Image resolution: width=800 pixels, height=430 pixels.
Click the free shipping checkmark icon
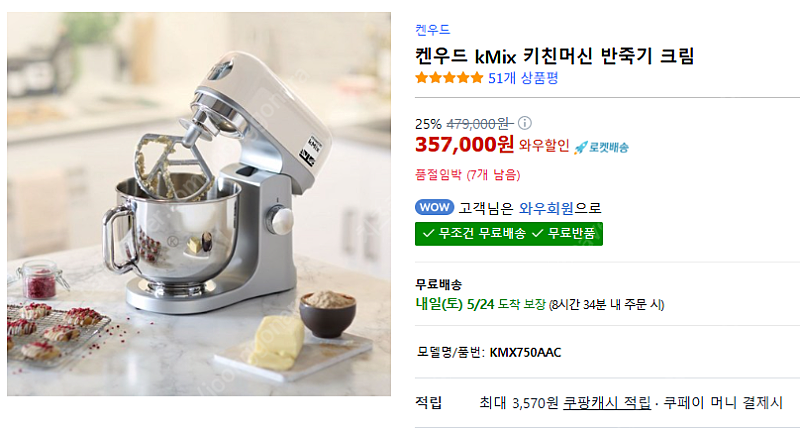click(428, 234)
